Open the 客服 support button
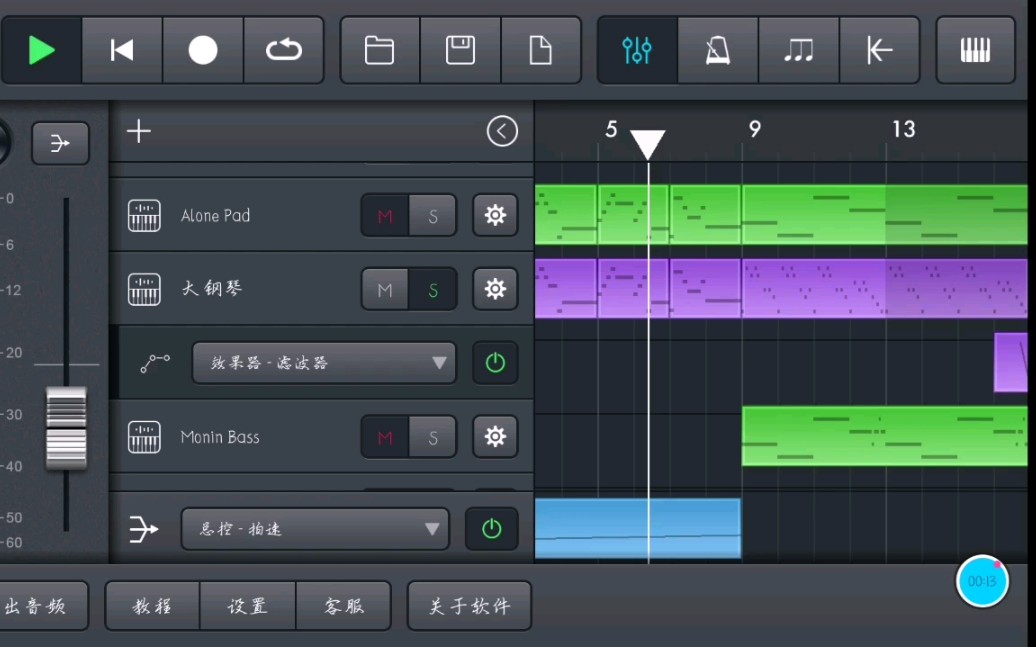 (344, 606)
